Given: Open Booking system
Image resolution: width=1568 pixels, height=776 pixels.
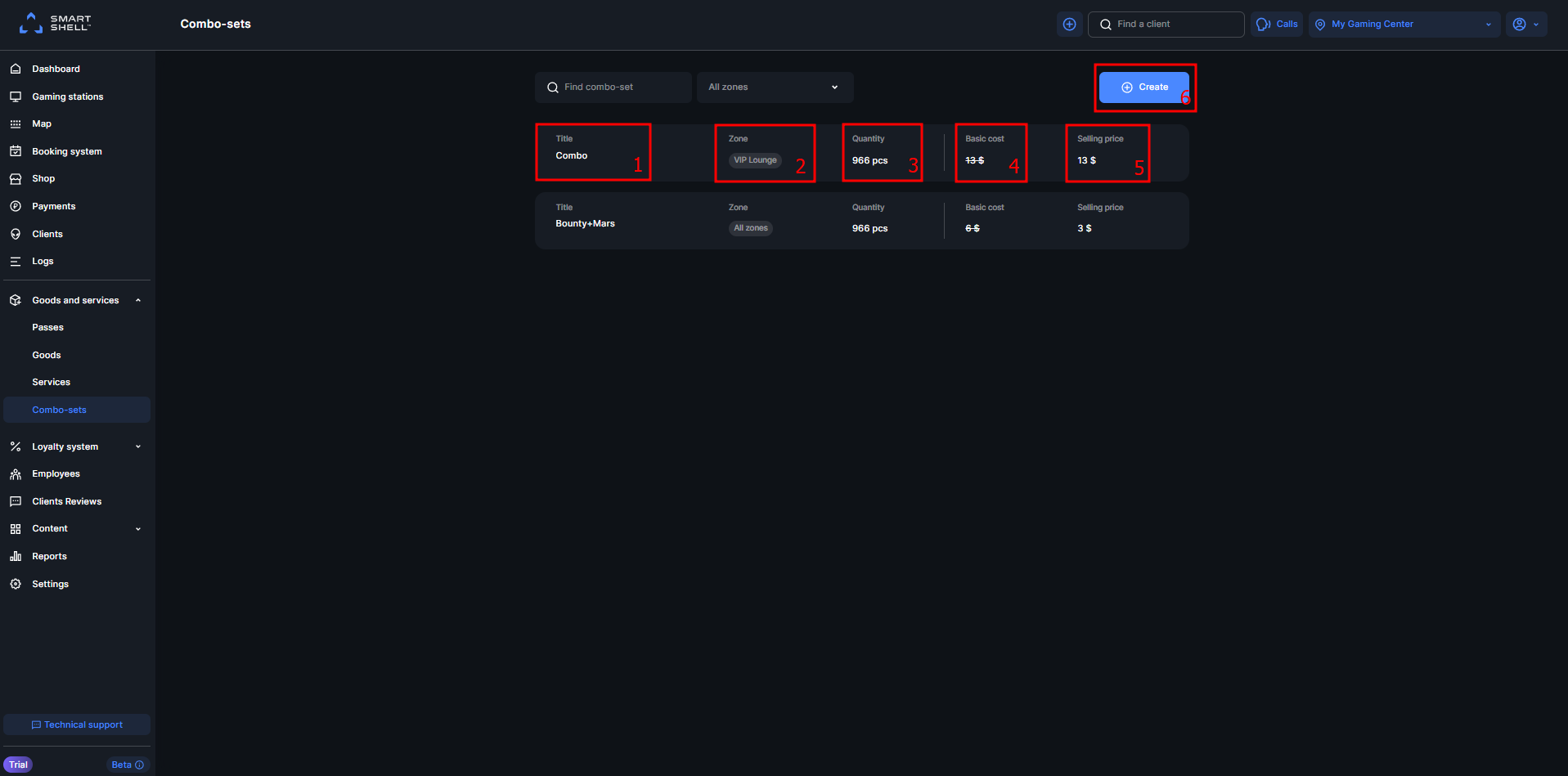Looking at the screenshot, I should [x=66, y=151].
